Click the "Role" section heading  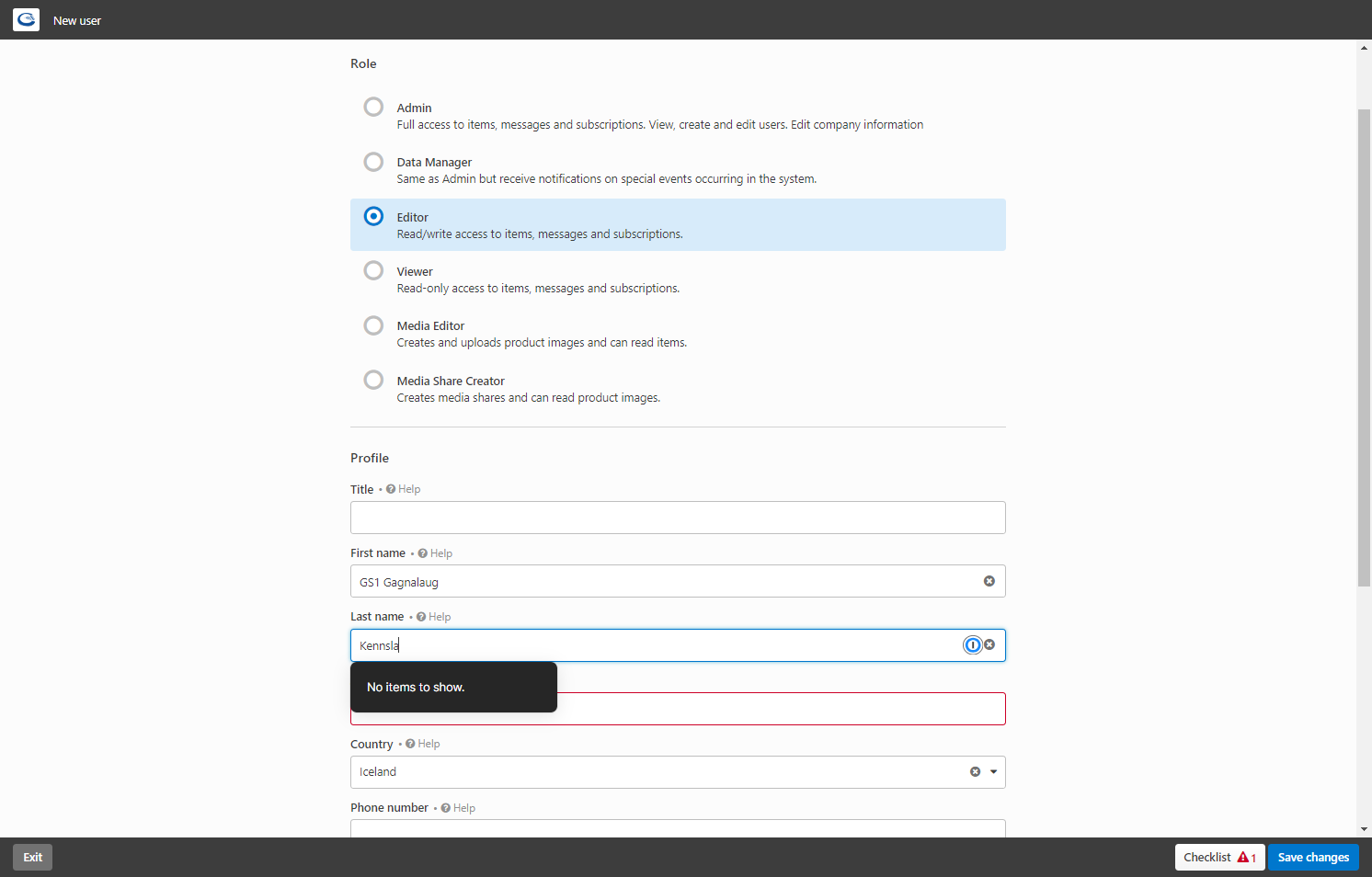coord(363,63)
